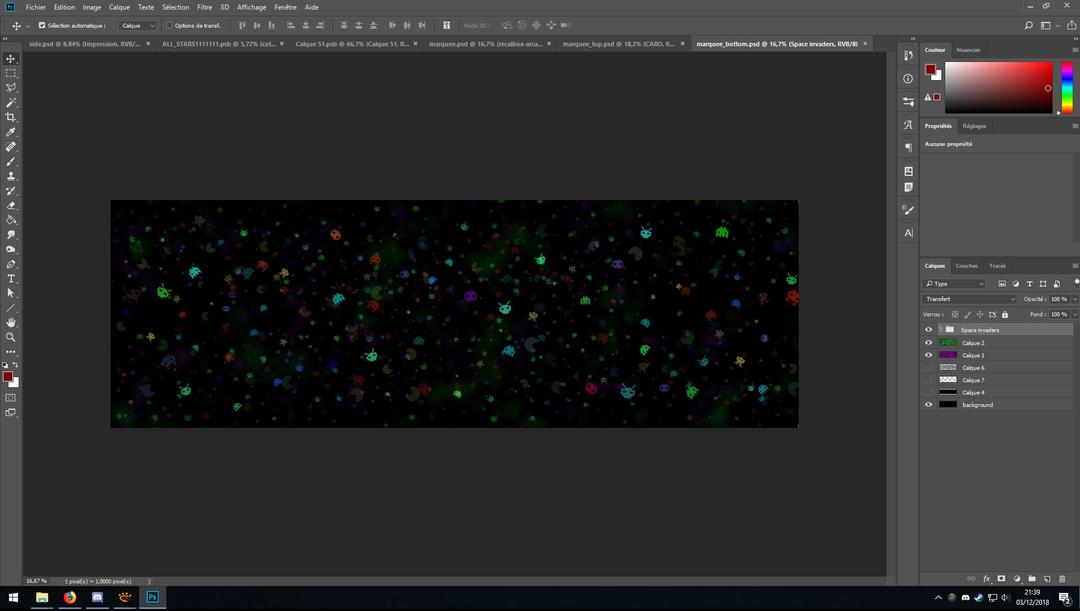Pick a shade in the color field

[x=998, y=87]
